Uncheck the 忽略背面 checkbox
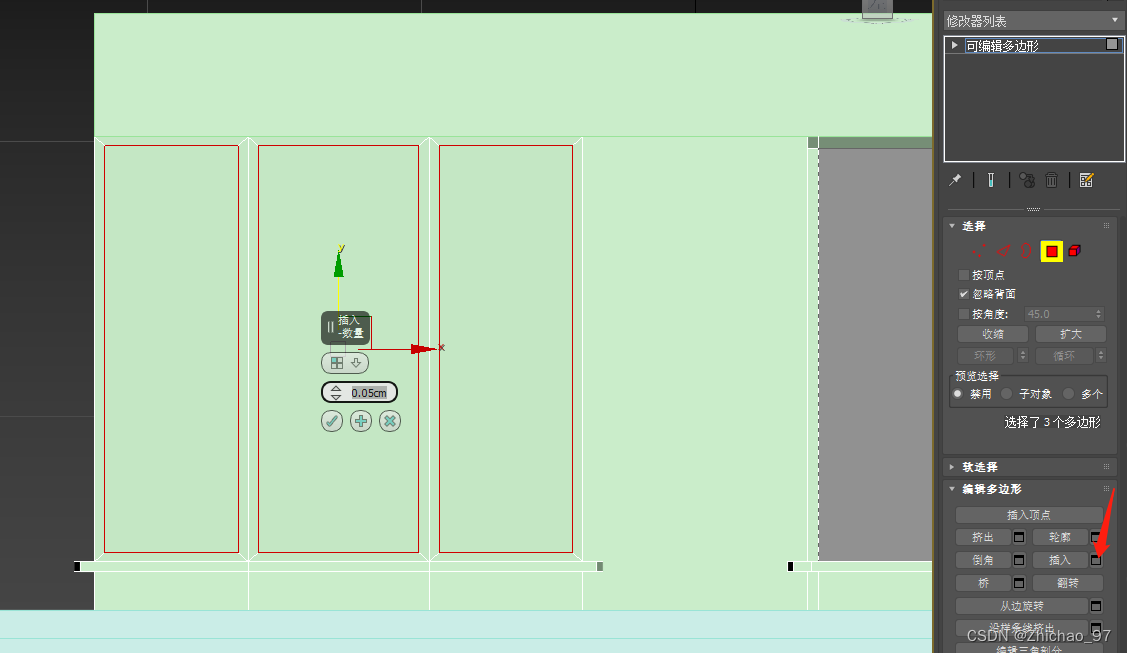This screenshot has width=1127, height=653. (x=964, y=294)
